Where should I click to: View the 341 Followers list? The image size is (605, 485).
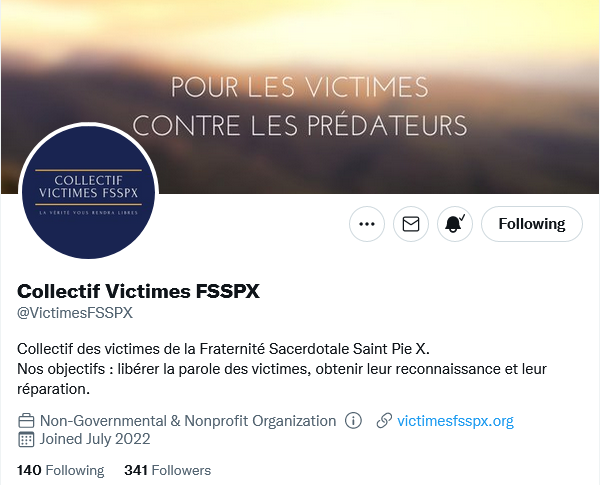click(x=167, y=470)
